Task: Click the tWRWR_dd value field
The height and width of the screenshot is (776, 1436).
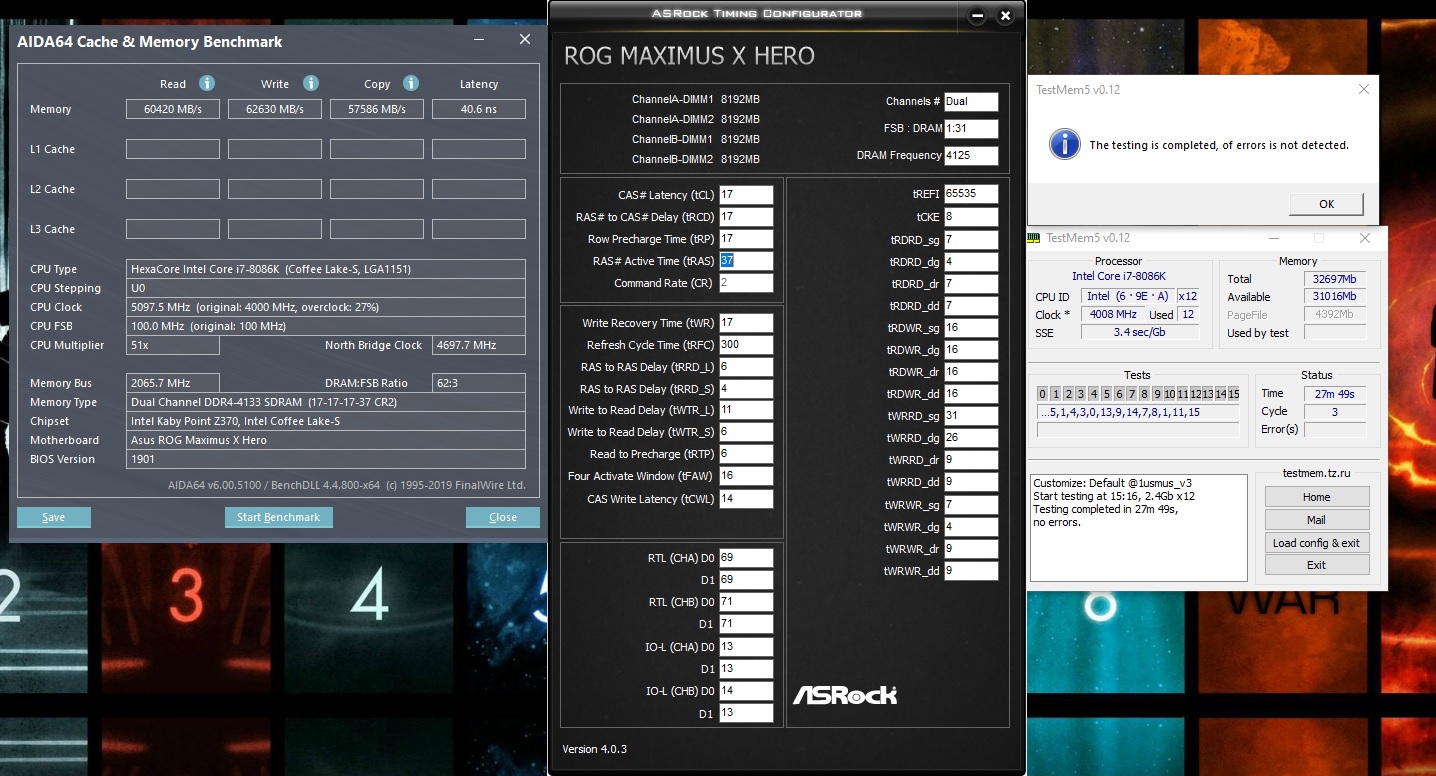Action: [x=971, y=571]
